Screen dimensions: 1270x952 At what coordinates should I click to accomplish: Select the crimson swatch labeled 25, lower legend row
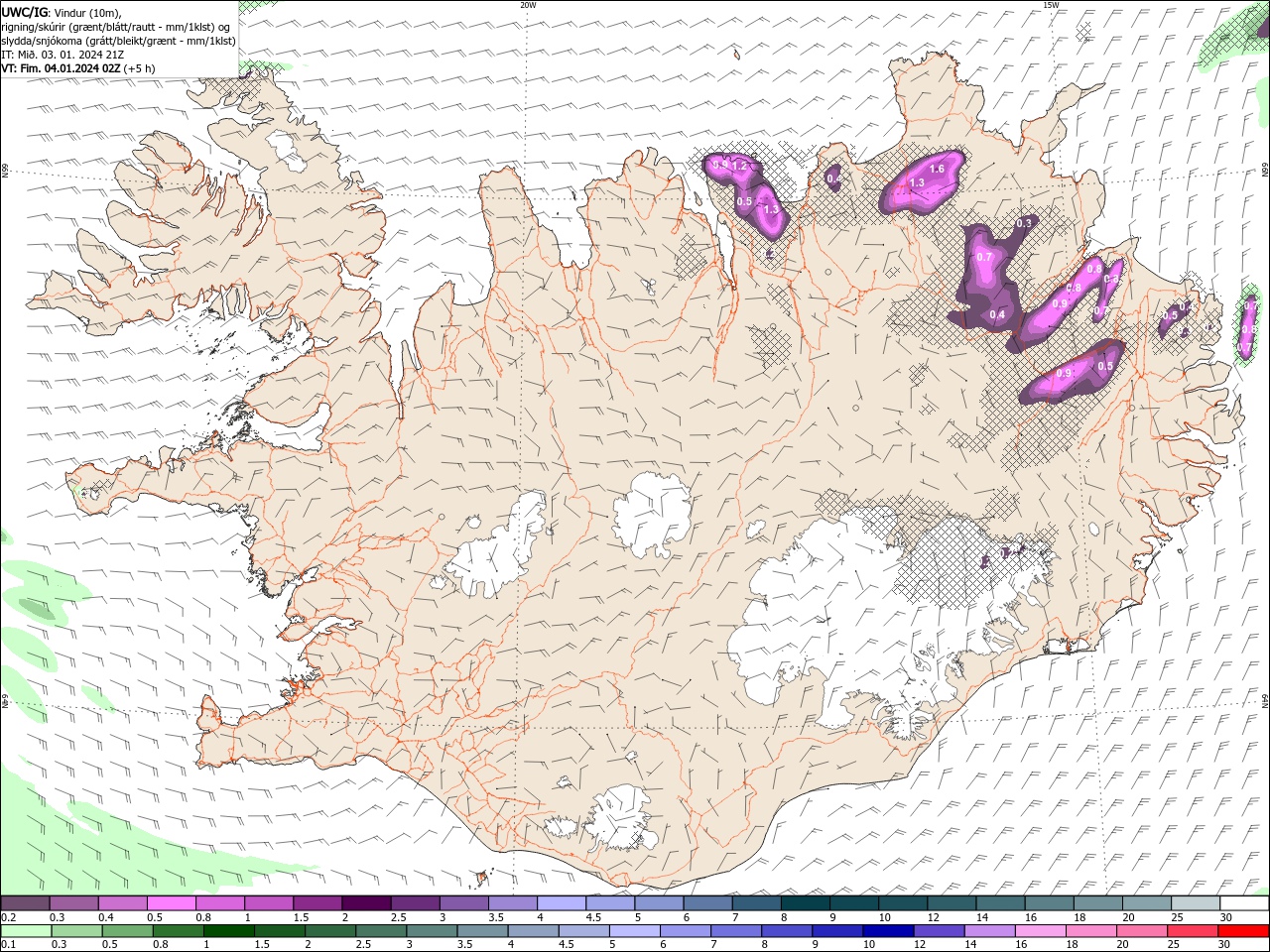pyautogui.click(x=1194, y=931)
